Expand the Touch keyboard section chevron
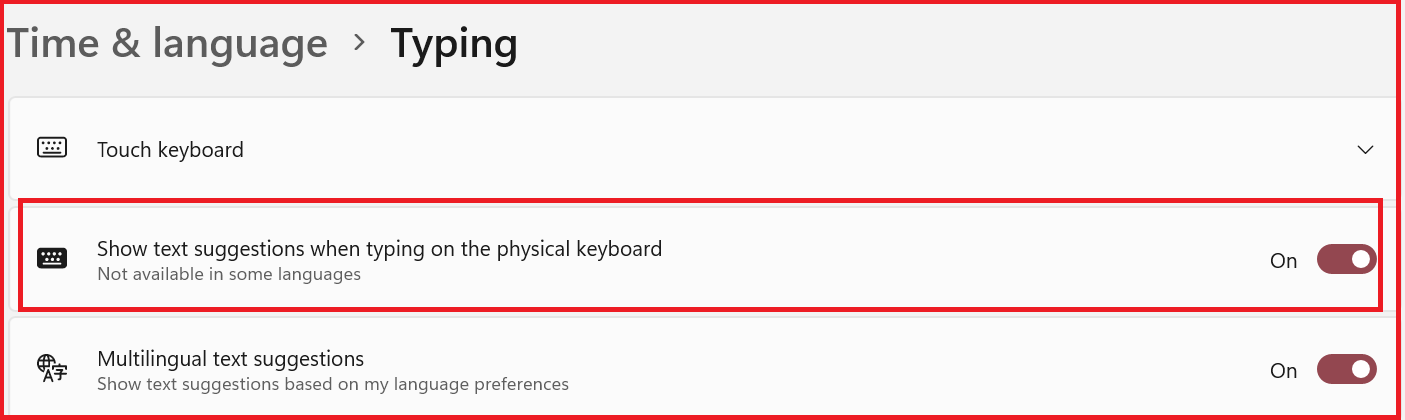 coord(1365,150)
